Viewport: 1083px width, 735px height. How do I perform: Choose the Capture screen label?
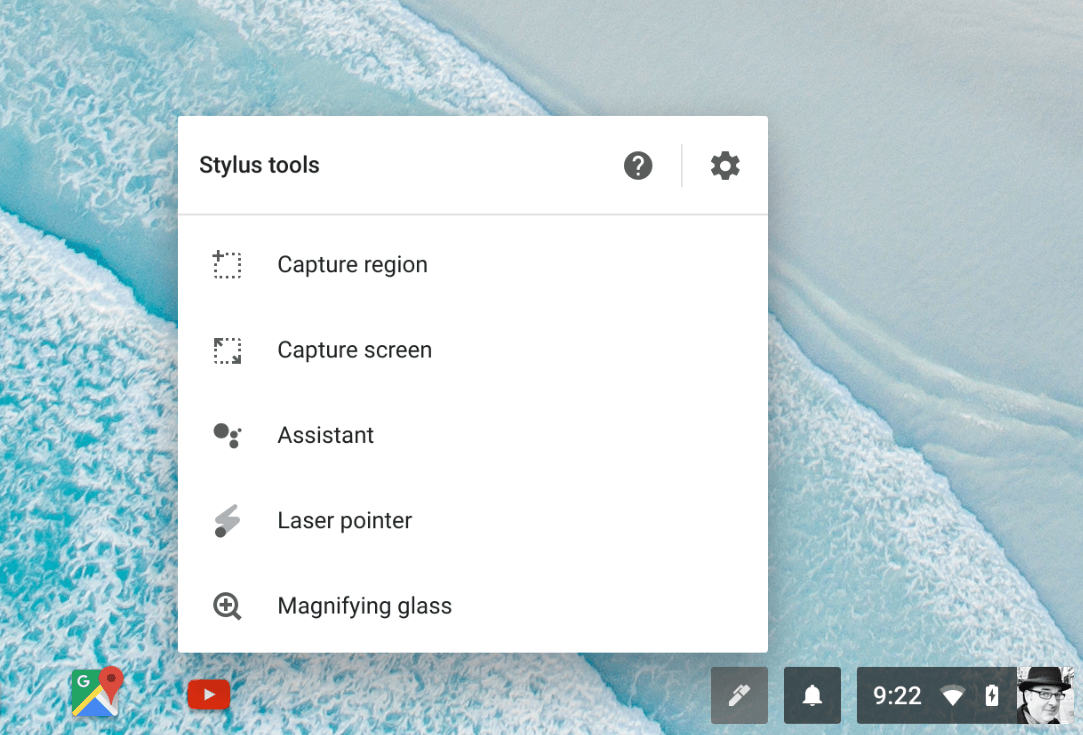[354, 350]
